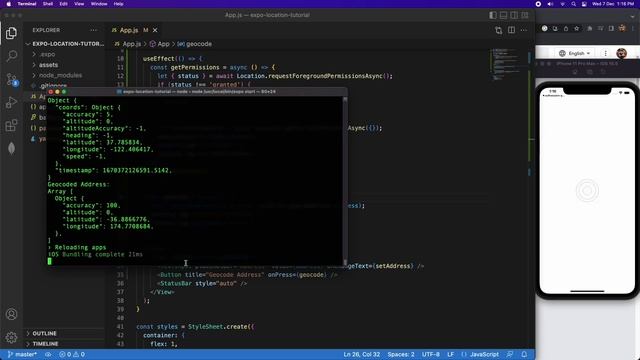Open the Window menu

99,4
